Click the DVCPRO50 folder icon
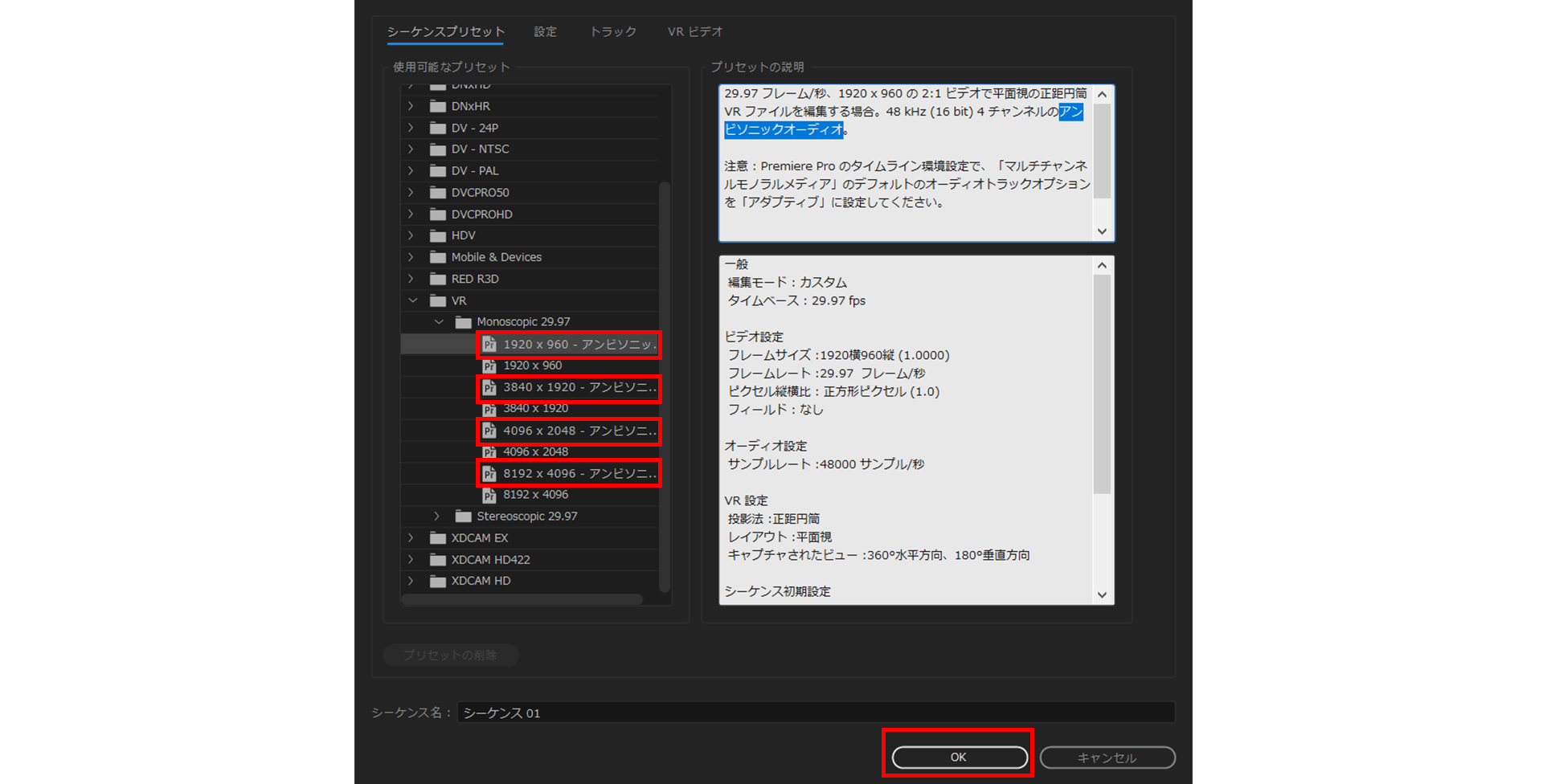 [438, 193]
